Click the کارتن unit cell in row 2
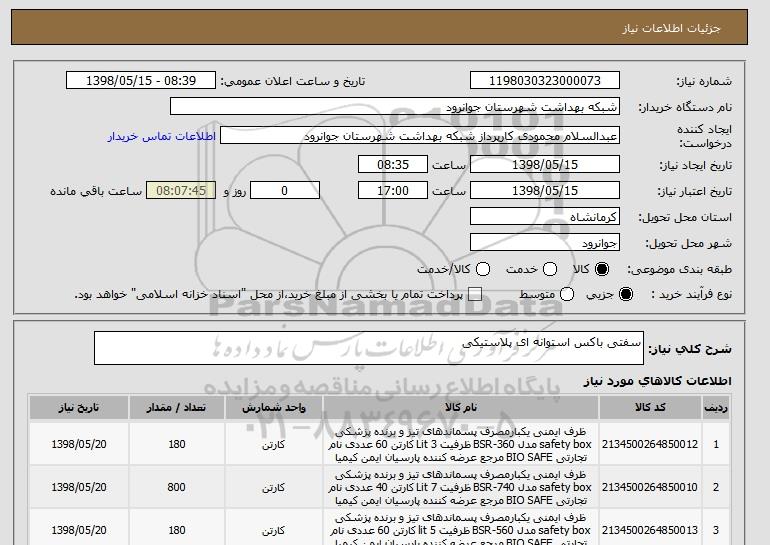This screenshot has width=770, height=545. pyautogui.click(x=274, y=487)
